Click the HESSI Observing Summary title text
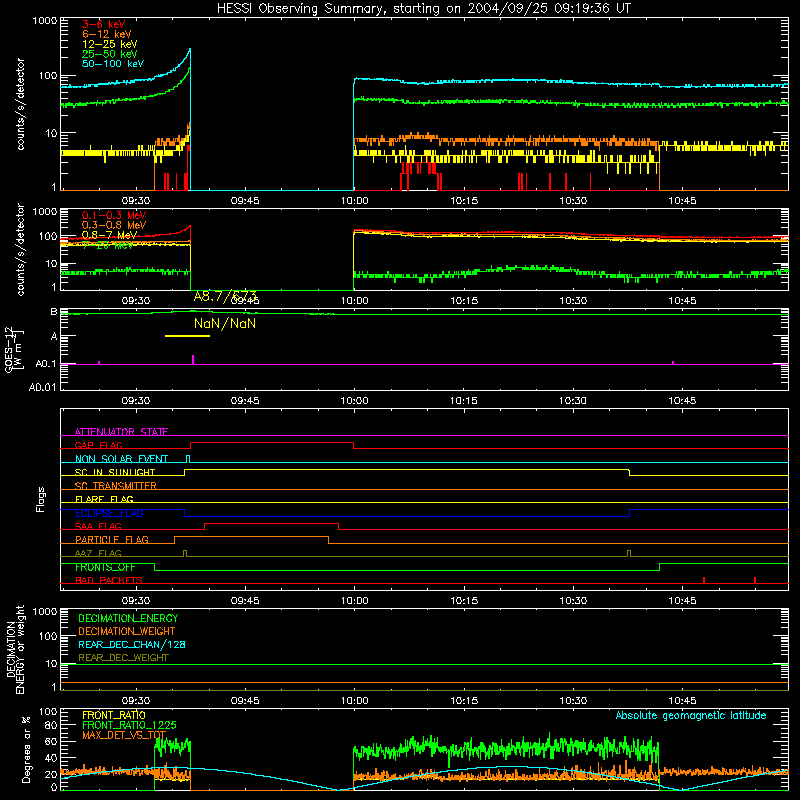800x800 pixels. point(423,9)
